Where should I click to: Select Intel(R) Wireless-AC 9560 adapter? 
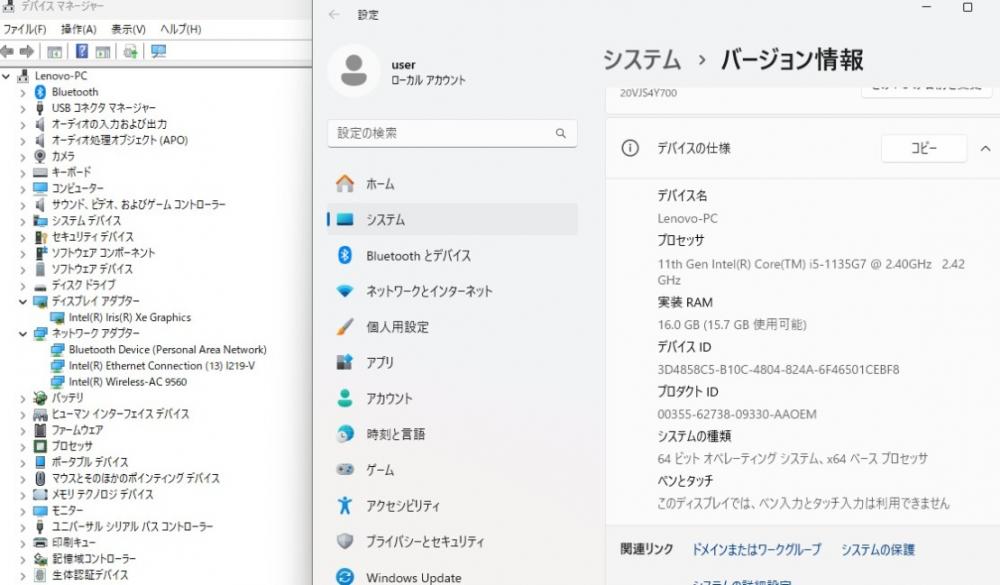point(128,382)
